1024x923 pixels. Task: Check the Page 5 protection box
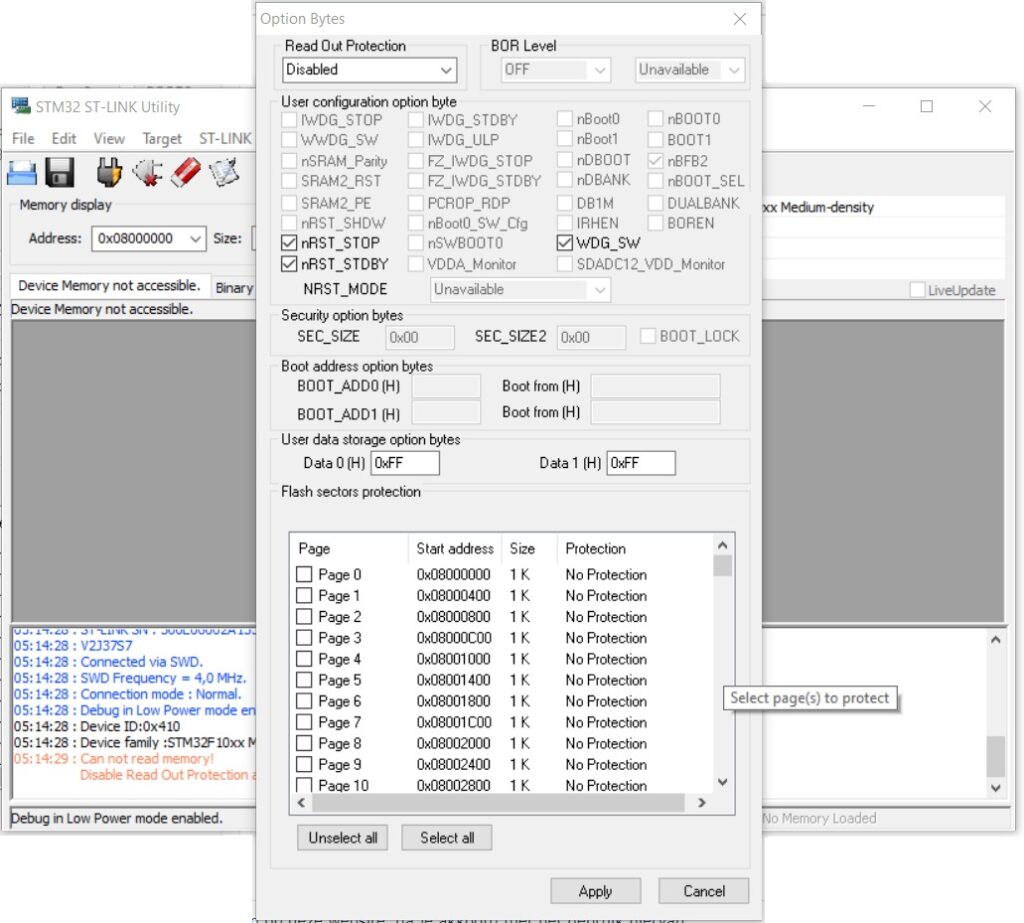(304, 680)
